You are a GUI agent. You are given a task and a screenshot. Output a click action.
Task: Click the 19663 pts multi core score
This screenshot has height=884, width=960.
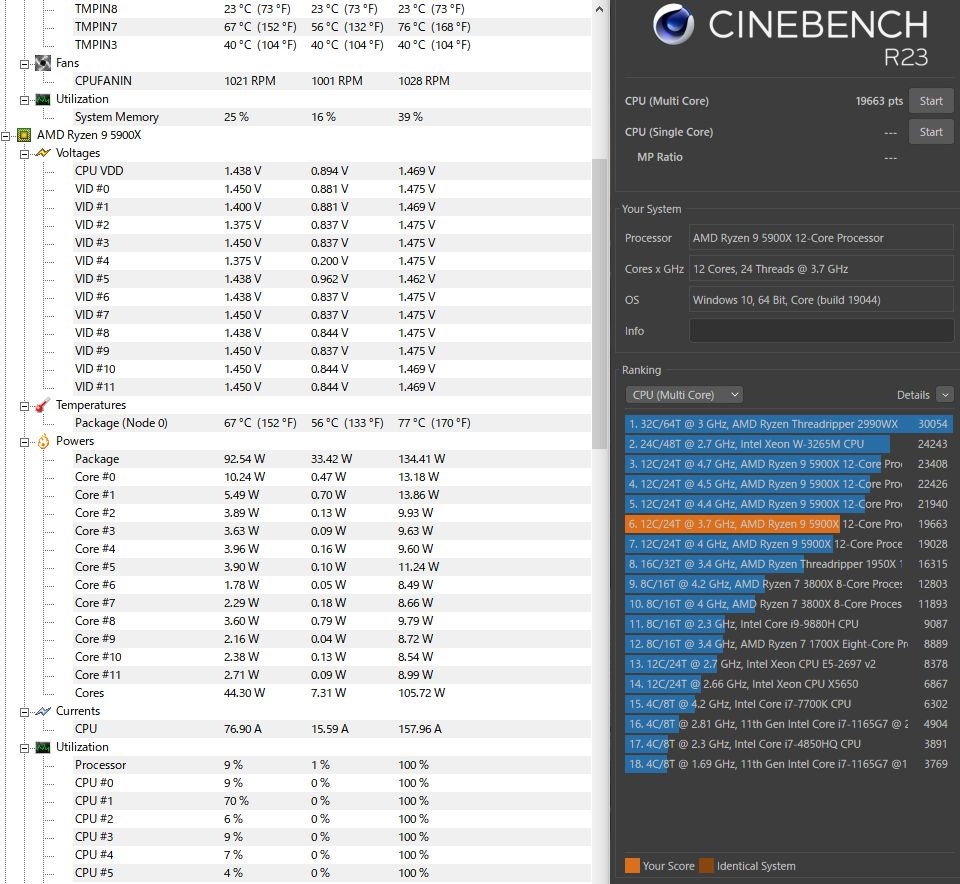879,101
